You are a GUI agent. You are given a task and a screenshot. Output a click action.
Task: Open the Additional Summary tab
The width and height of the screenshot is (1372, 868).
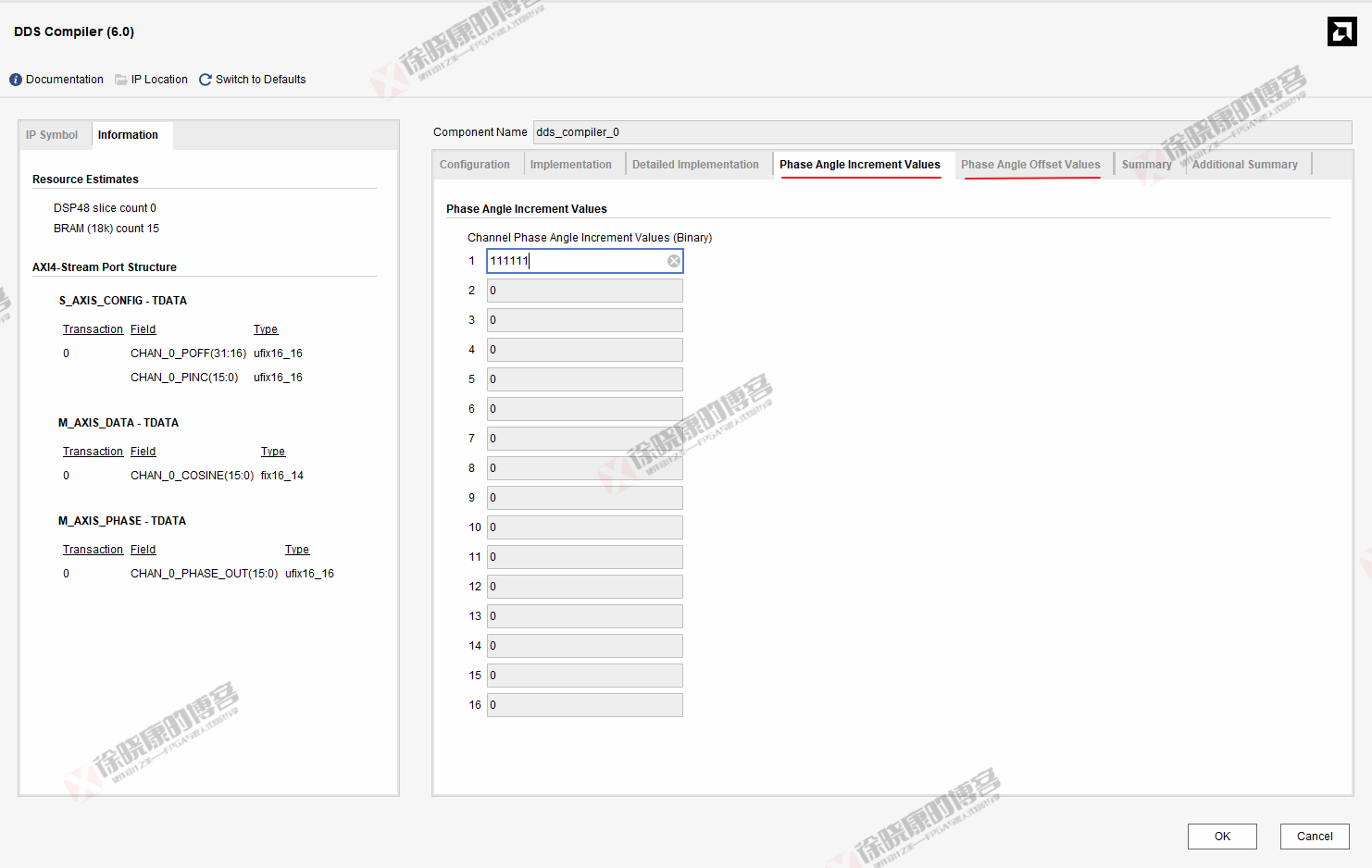pyautogui.click(x=1244, y=165)
